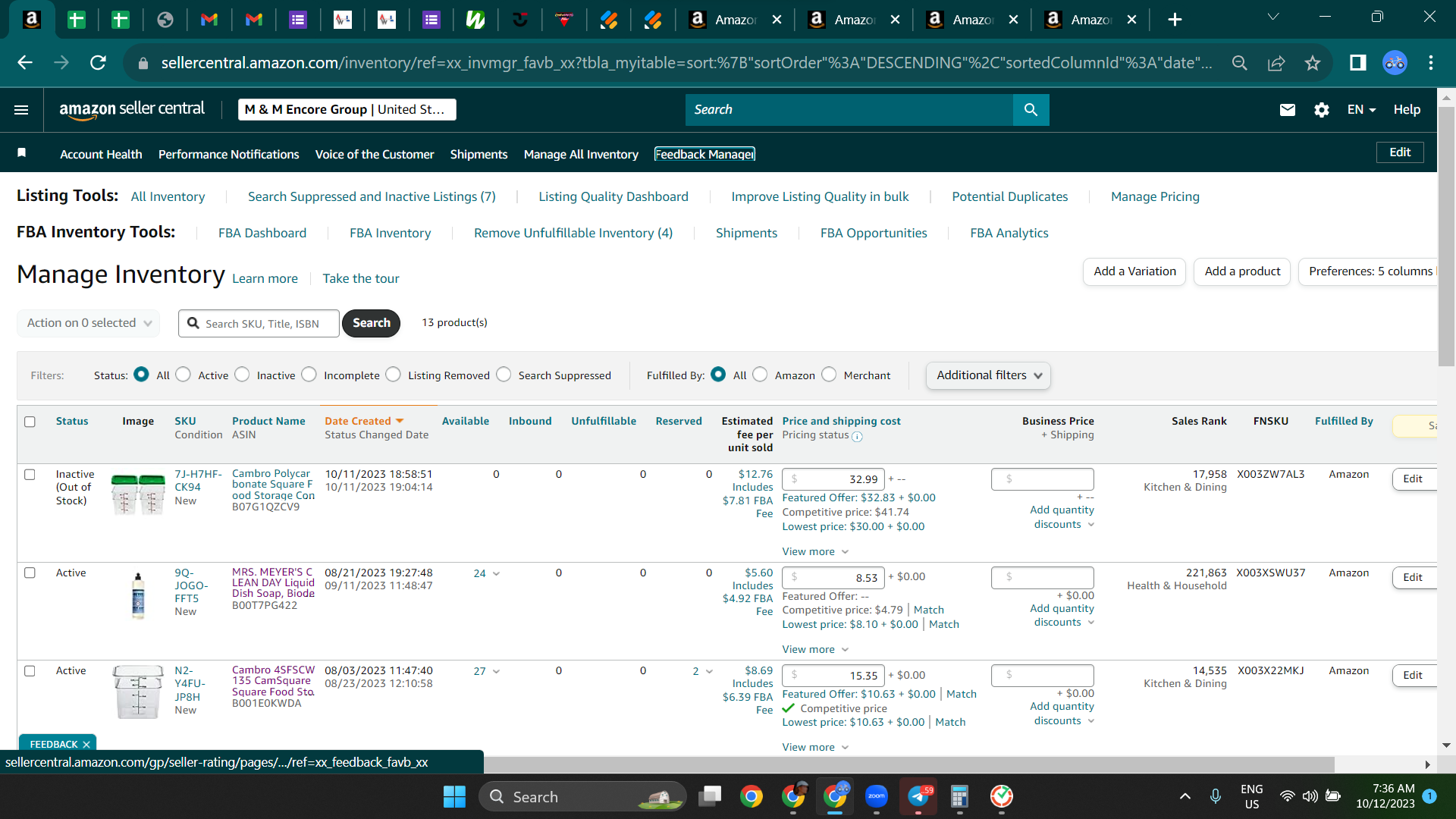Open Search Suppressed and Inactive Listings link

372,197
